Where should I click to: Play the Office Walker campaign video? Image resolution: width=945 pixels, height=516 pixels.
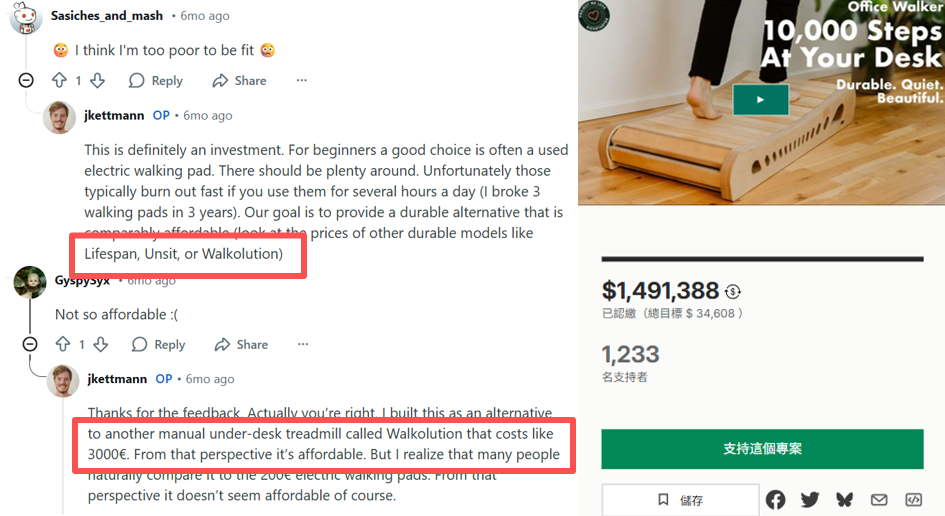click(x=760, y=100)
